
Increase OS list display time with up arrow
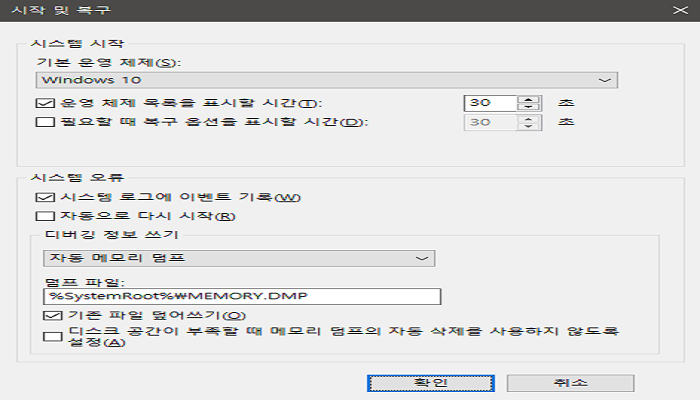pos(530,98)
